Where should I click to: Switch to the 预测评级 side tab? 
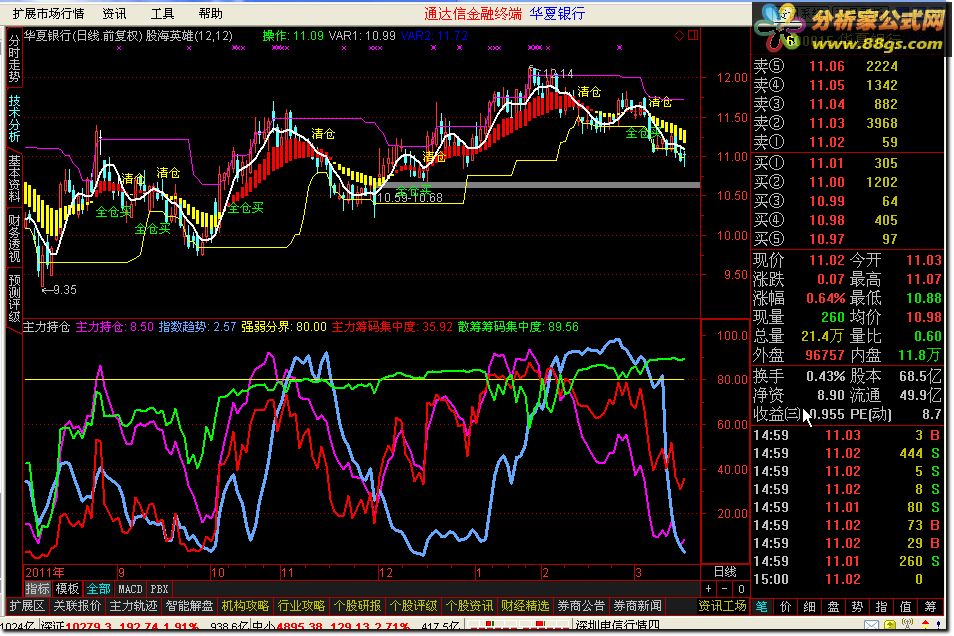(x=14, y=298)
